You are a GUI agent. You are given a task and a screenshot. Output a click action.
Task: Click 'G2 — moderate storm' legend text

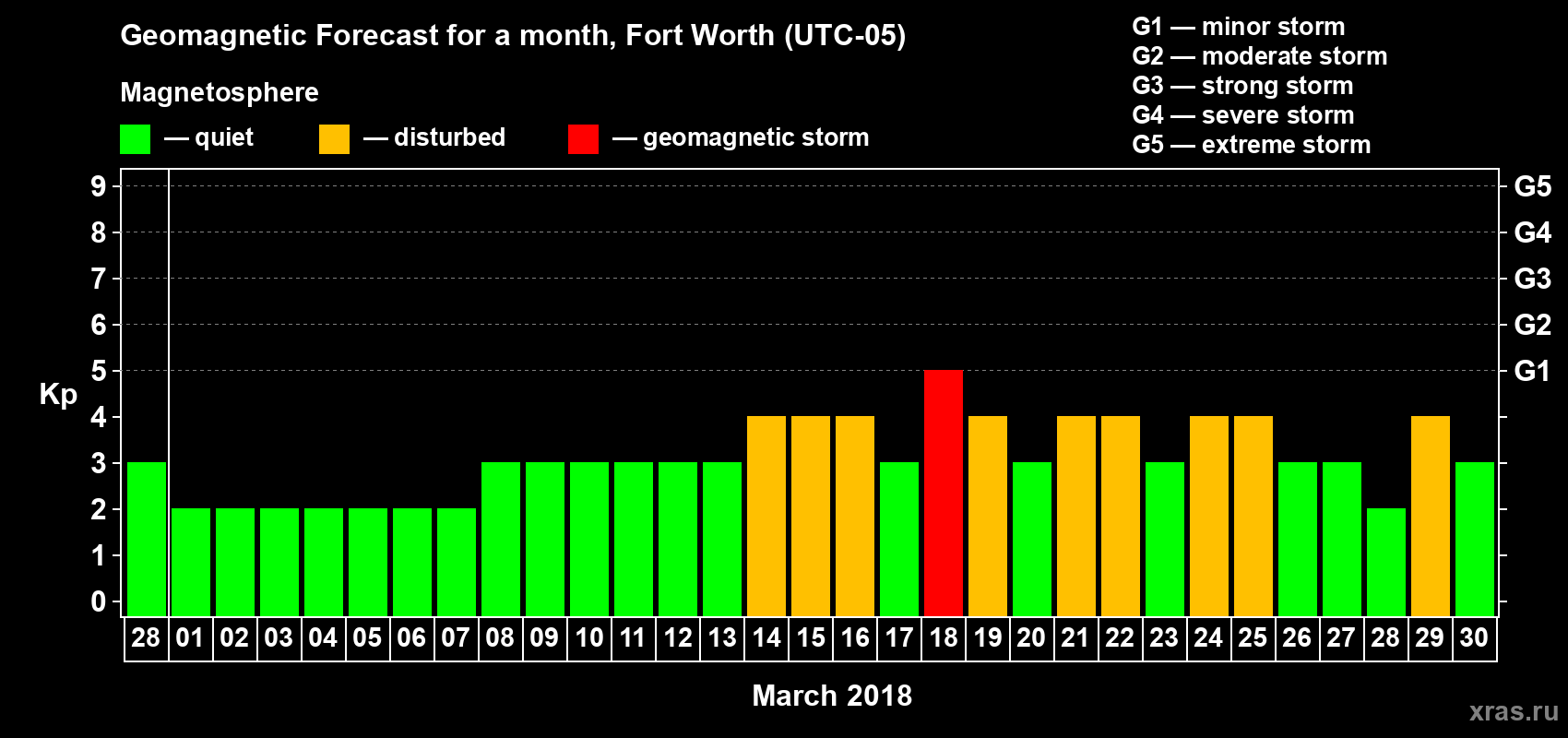point(1260,56)
